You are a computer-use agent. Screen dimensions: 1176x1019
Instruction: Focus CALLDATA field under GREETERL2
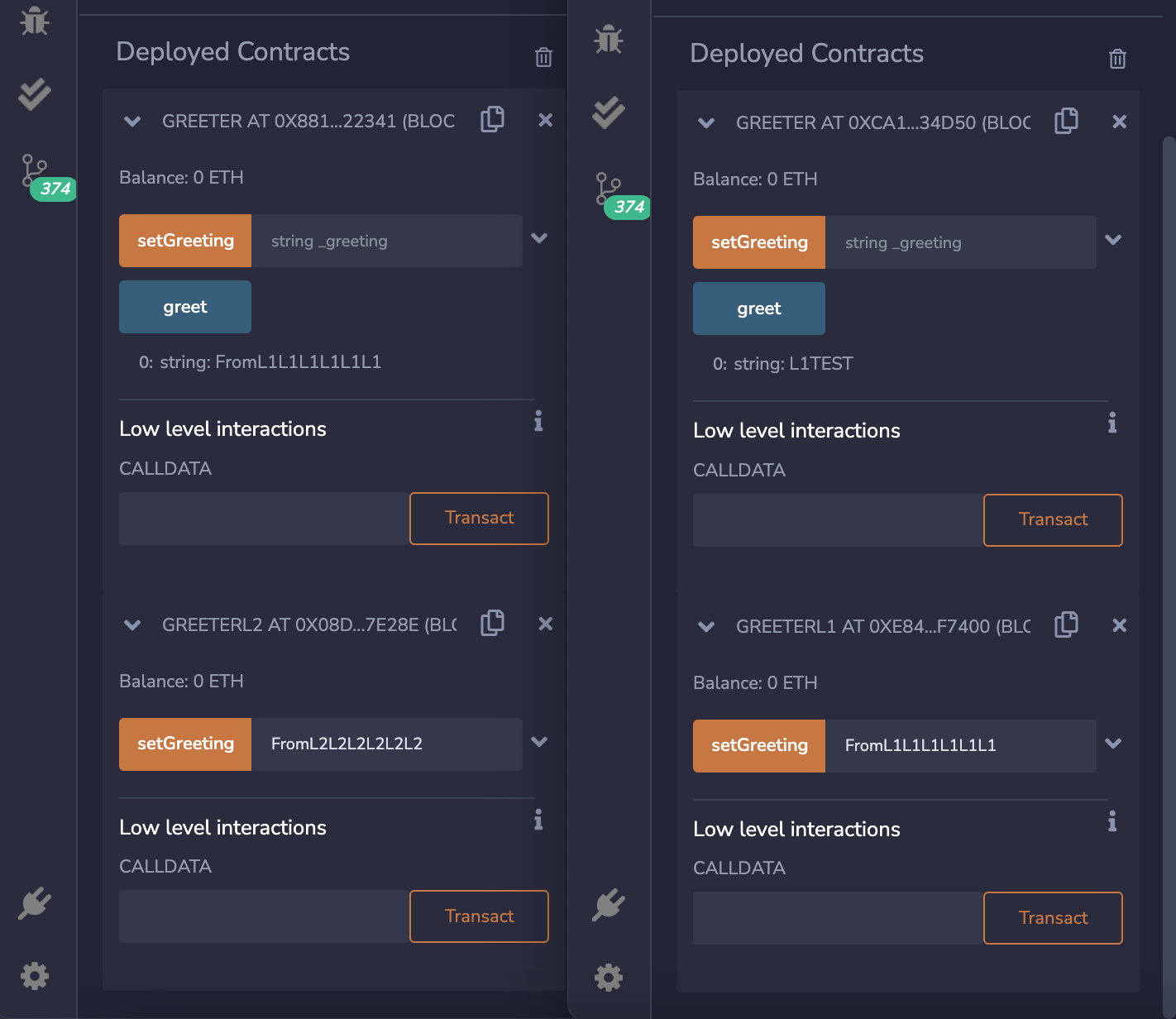click(x=265, y=916)
